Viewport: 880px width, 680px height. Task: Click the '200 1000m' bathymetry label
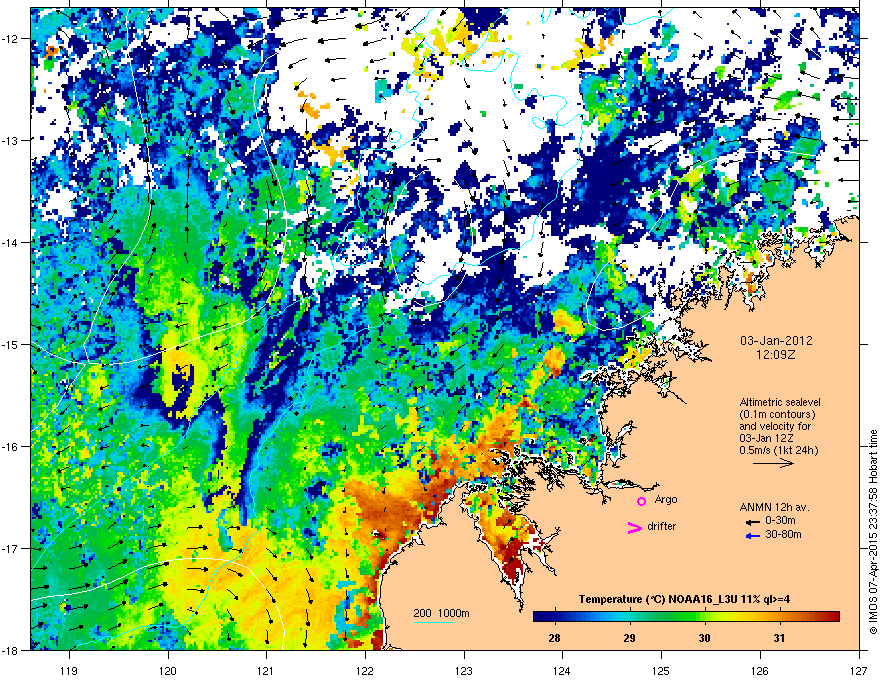441,613
